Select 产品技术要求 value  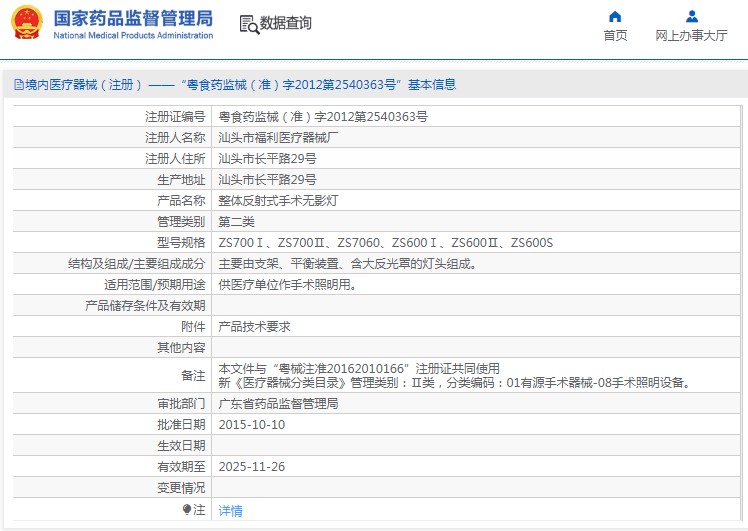[254, 327]
